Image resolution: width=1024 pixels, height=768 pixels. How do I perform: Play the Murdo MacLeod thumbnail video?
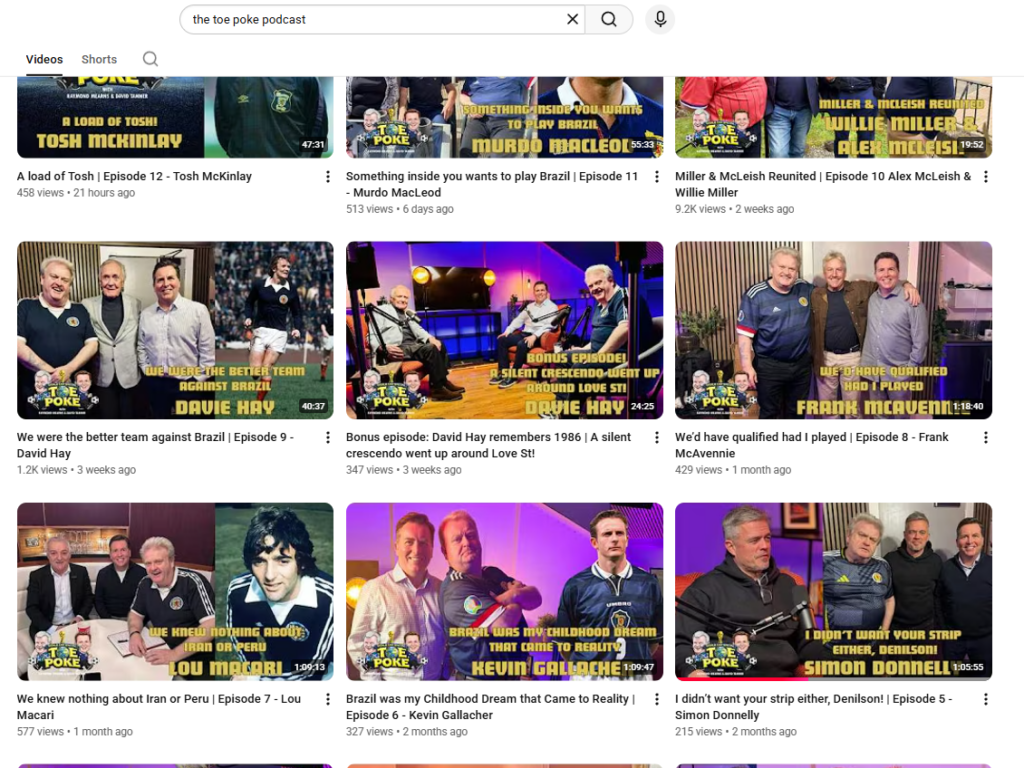pyautogui.click(x=504, y=118)
